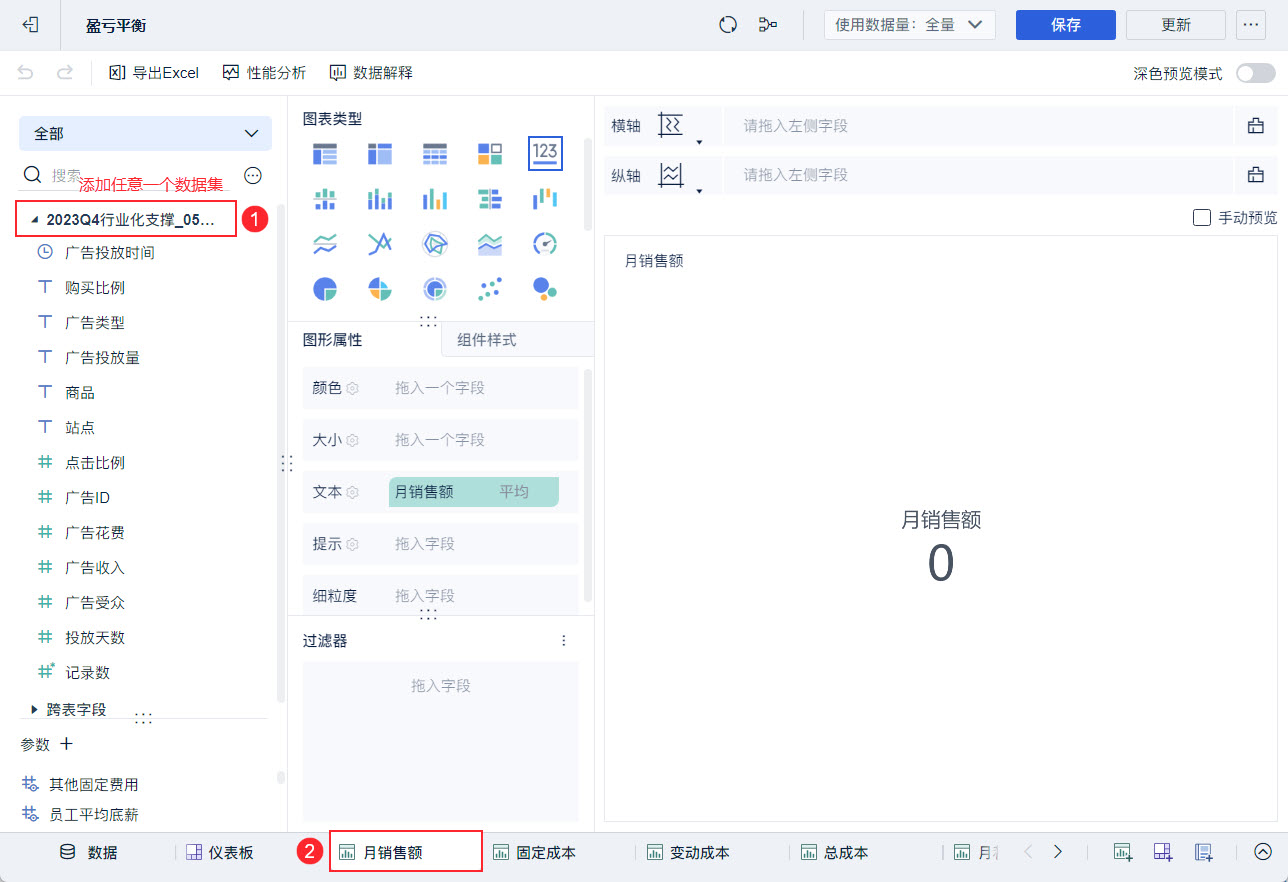
Task: Select the 投放天数 field
Action: tap(95, 638)
